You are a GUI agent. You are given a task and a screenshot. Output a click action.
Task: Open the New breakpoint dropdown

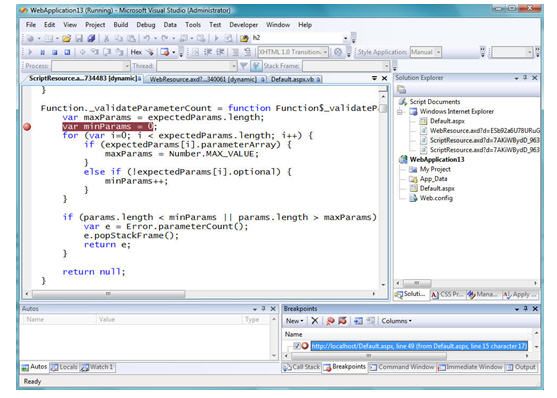(x=294, y=321)
